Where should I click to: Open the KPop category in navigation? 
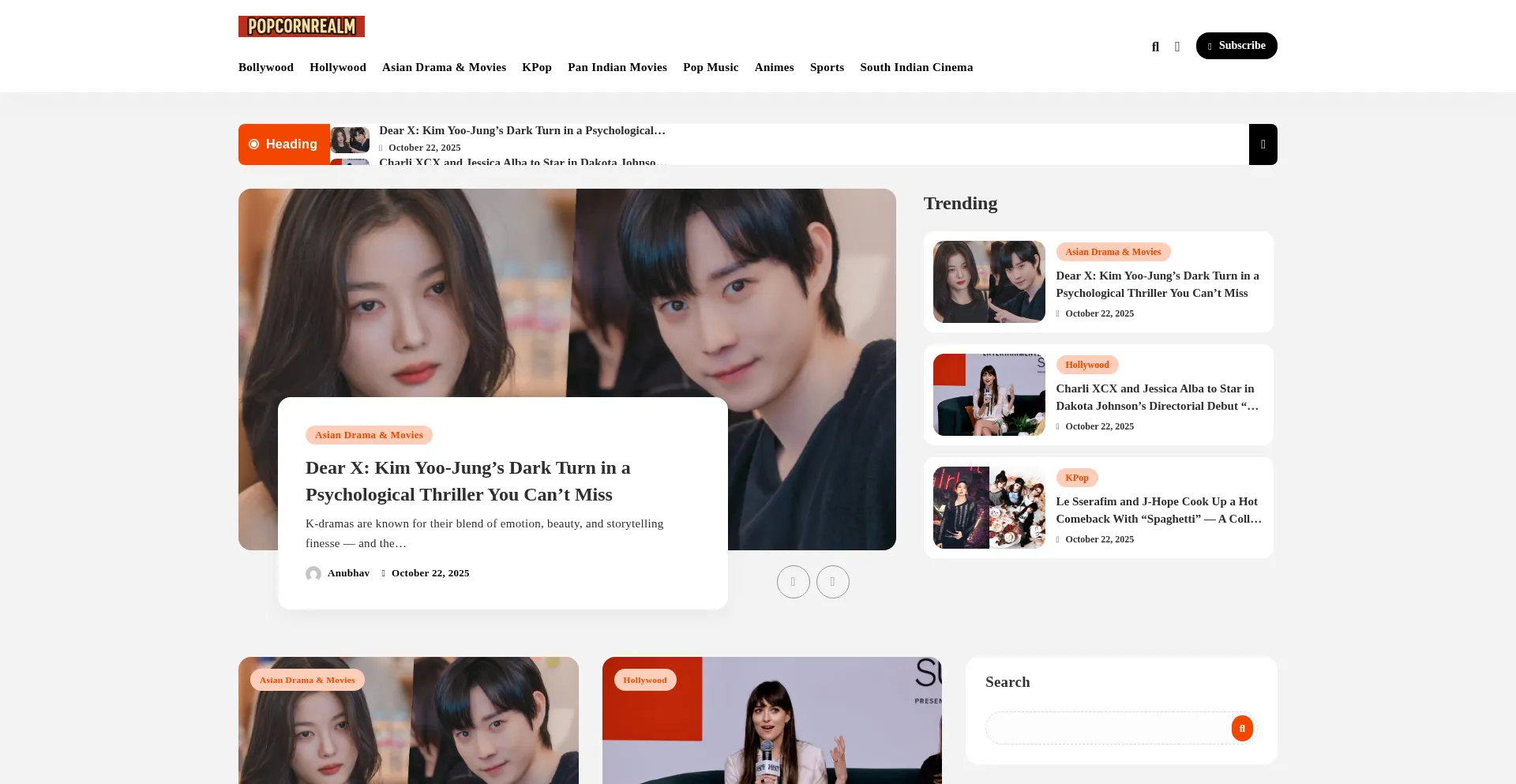[x=536, y=67]
